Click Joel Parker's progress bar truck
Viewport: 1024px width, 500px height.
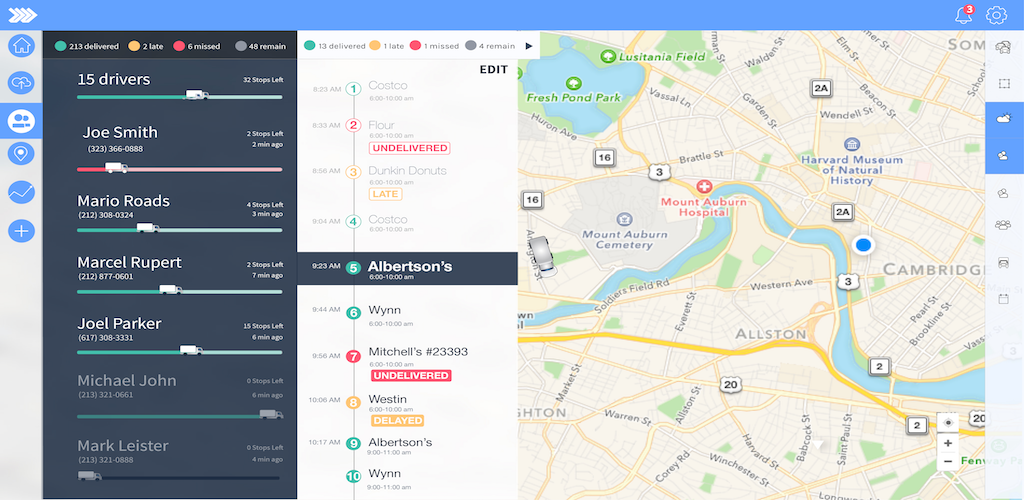191,350
